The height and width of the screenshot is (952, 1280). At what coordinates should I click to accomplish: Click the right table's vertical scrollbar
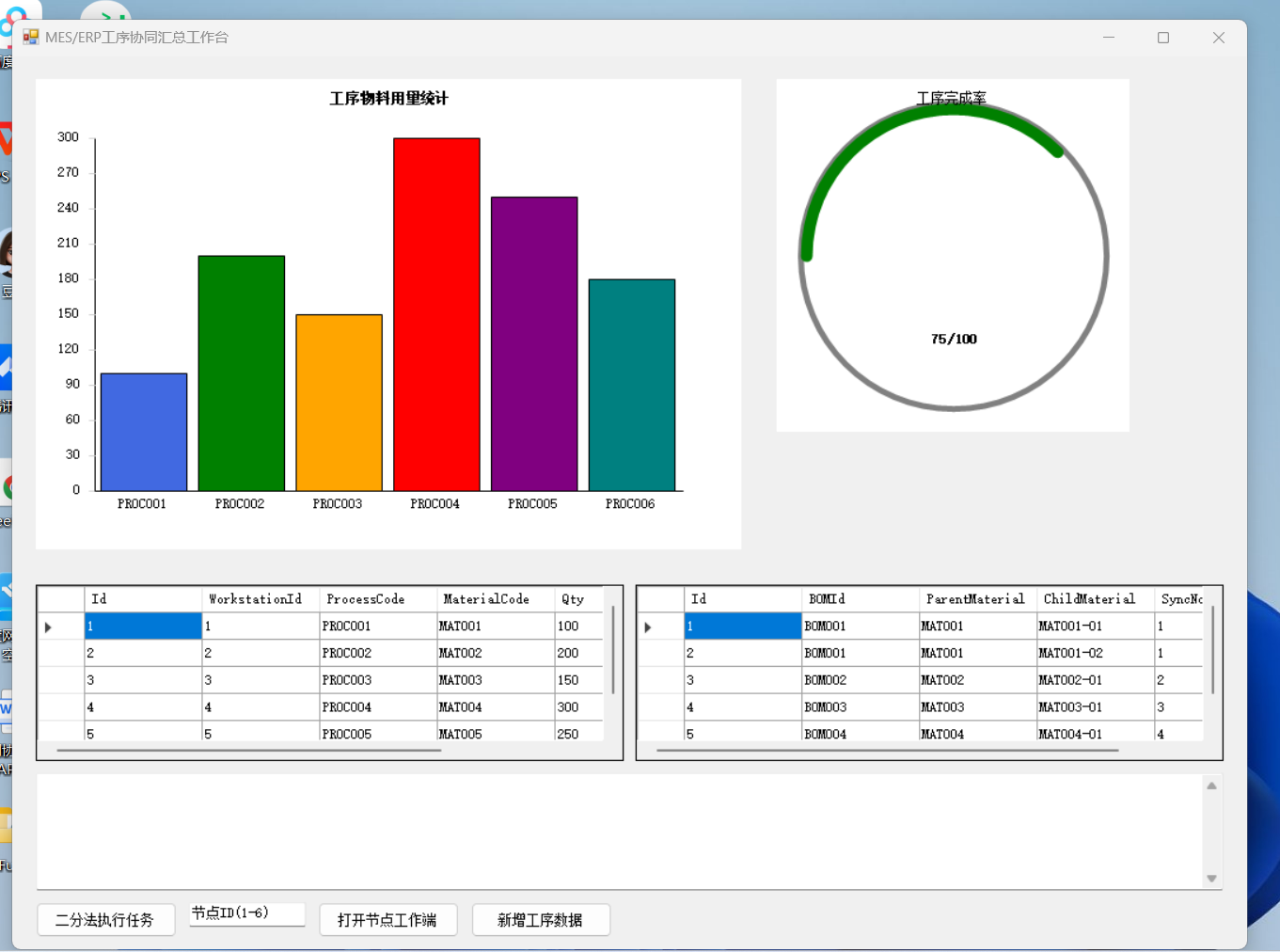pyautogui.click(x=1213, y=650)
